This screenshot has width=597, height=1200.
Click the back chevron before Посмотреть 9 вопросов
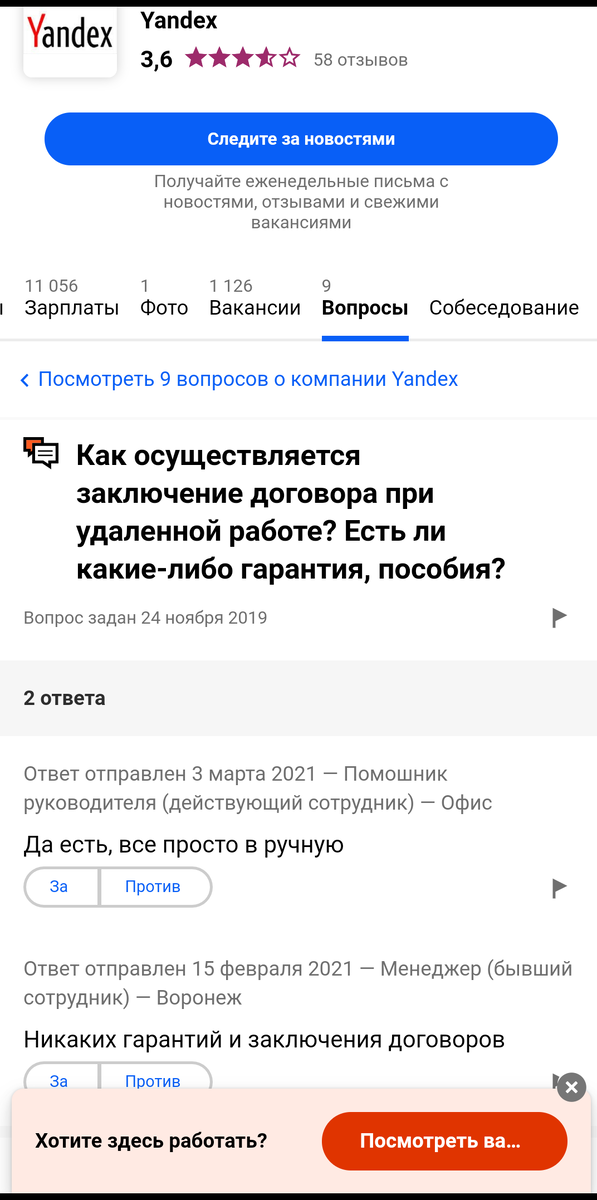tap(25, 380)
